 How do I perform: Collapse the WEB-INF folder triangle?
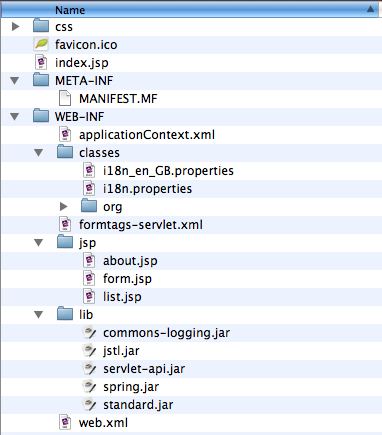point(15,116)
